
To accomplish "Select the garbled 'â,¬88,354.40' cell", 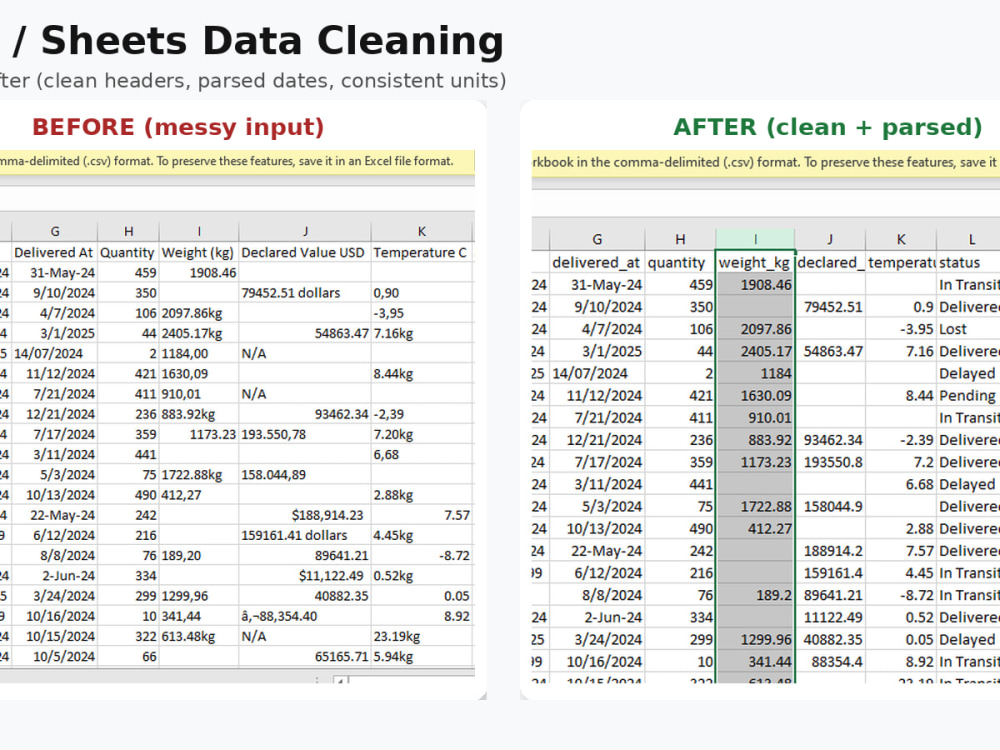I will [x=305, y=616].
